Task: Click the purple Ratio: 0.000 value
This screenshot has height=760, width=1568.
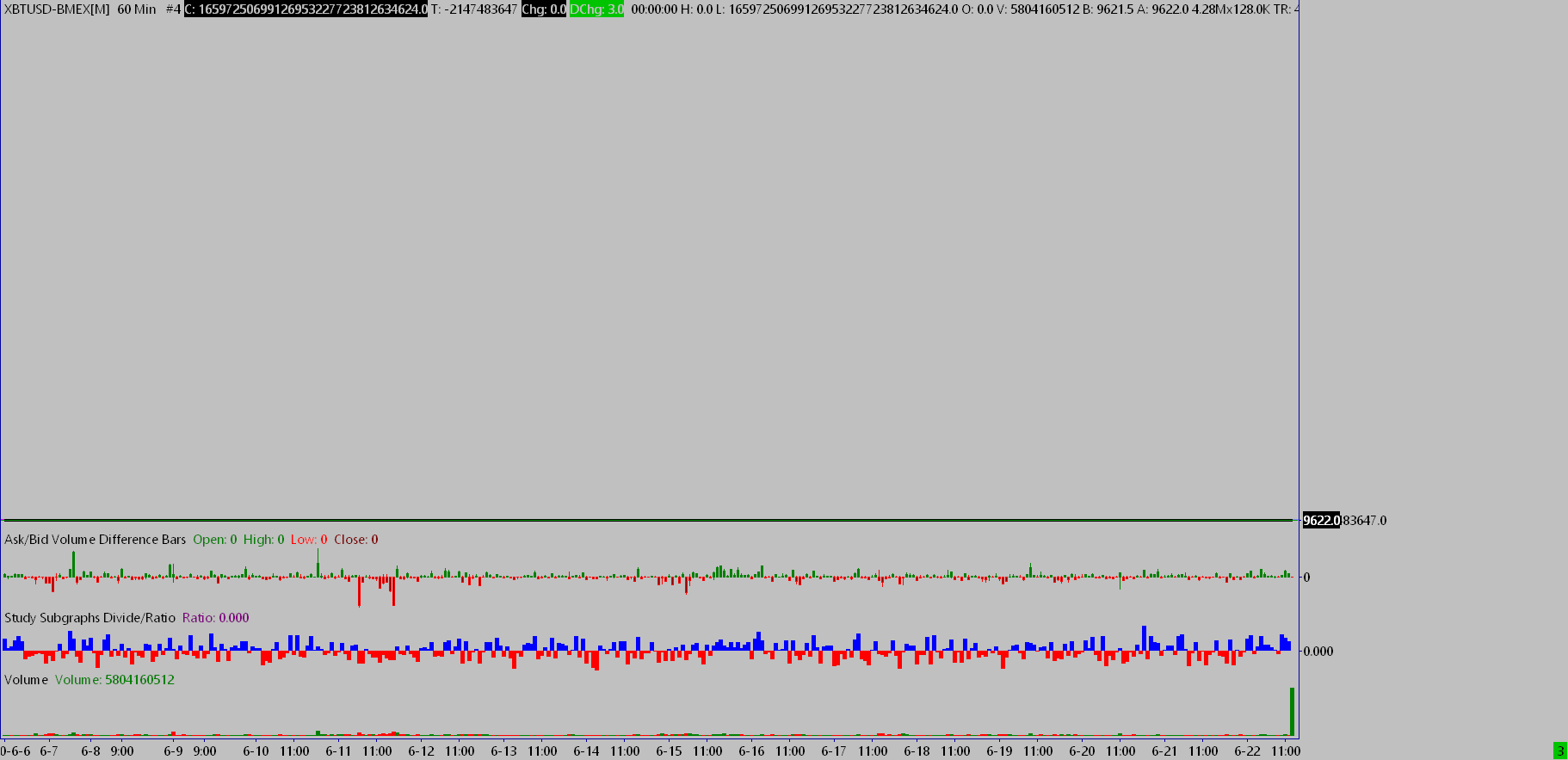Action: pos(216,618)
